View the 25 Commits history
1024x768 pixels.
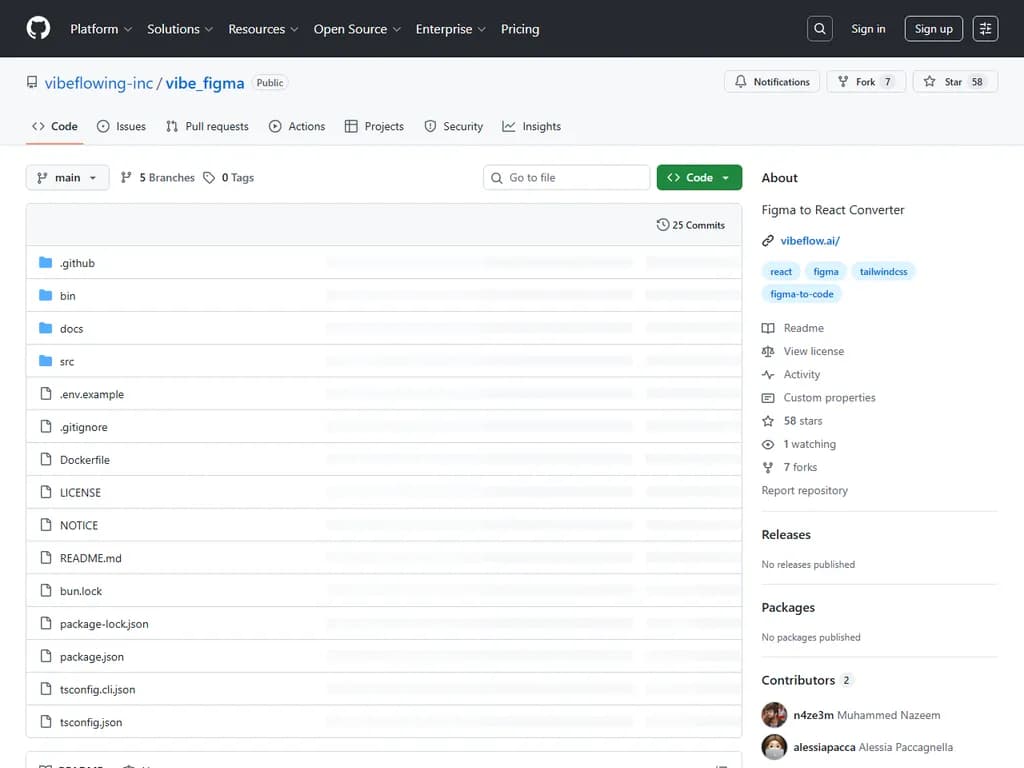[x=690, y=225]
